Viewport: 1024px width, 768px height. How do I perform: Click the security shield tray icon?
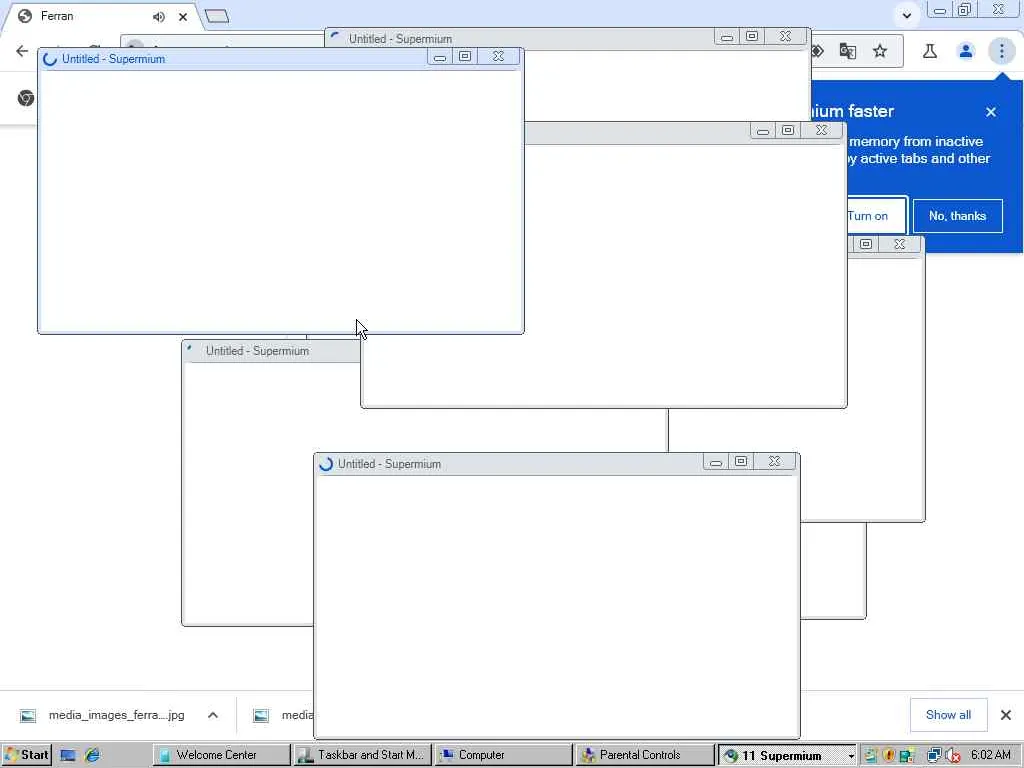888,756
